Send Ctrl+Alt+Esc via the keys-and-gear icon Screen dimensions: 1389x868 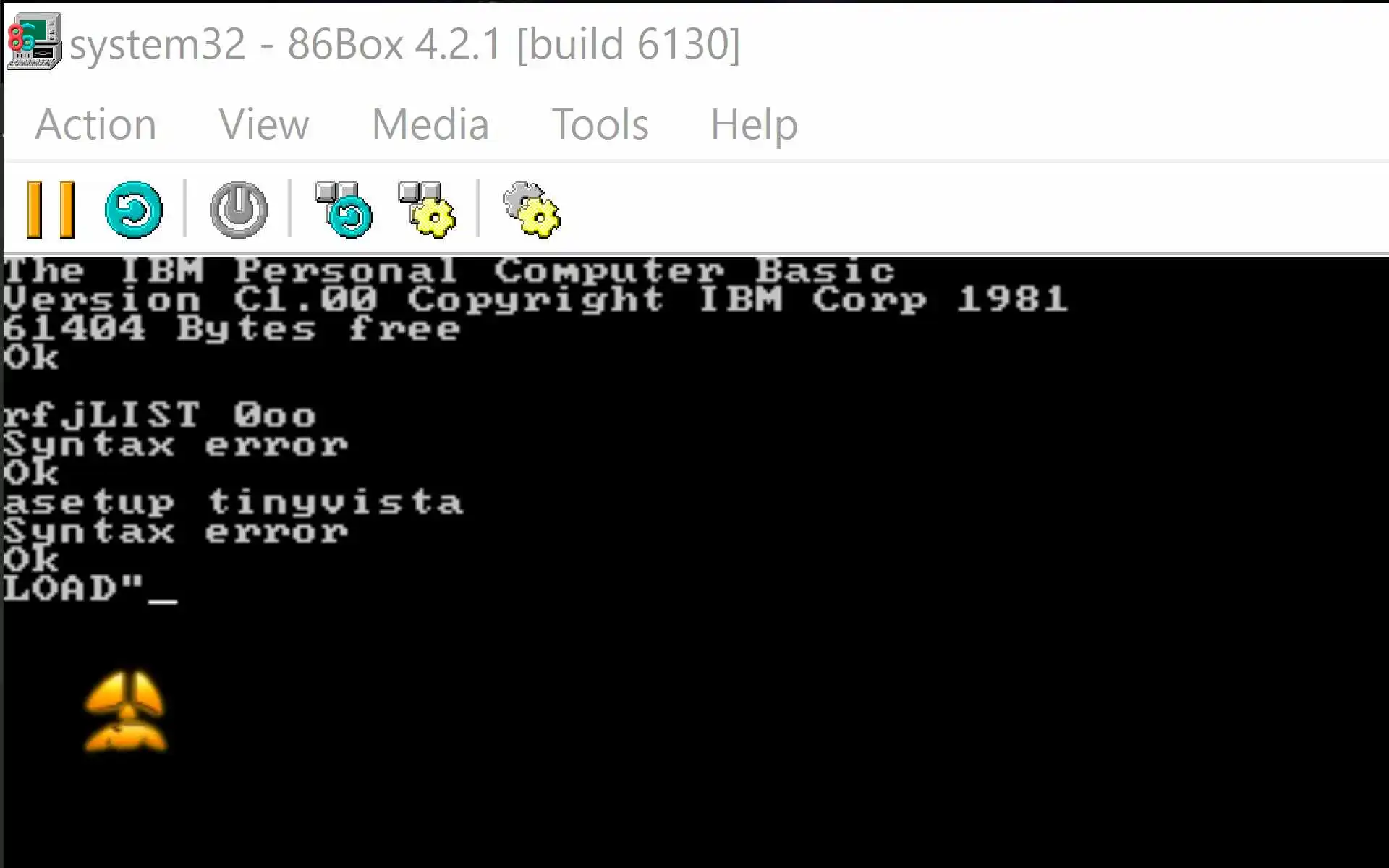pyautogui.click(x=427, y=210)
